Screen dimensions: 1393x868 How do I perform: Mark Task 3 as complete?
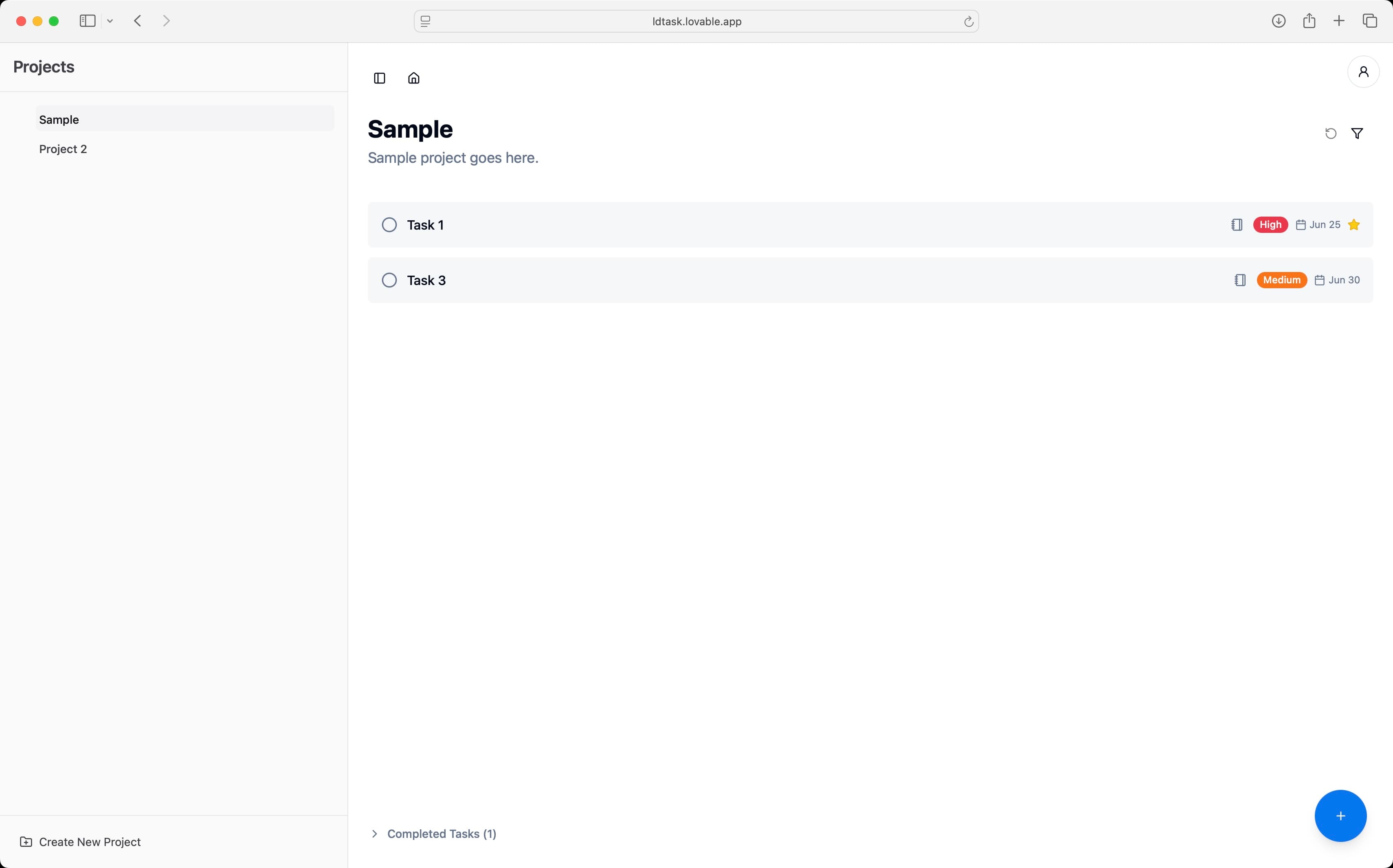[389, 280]
